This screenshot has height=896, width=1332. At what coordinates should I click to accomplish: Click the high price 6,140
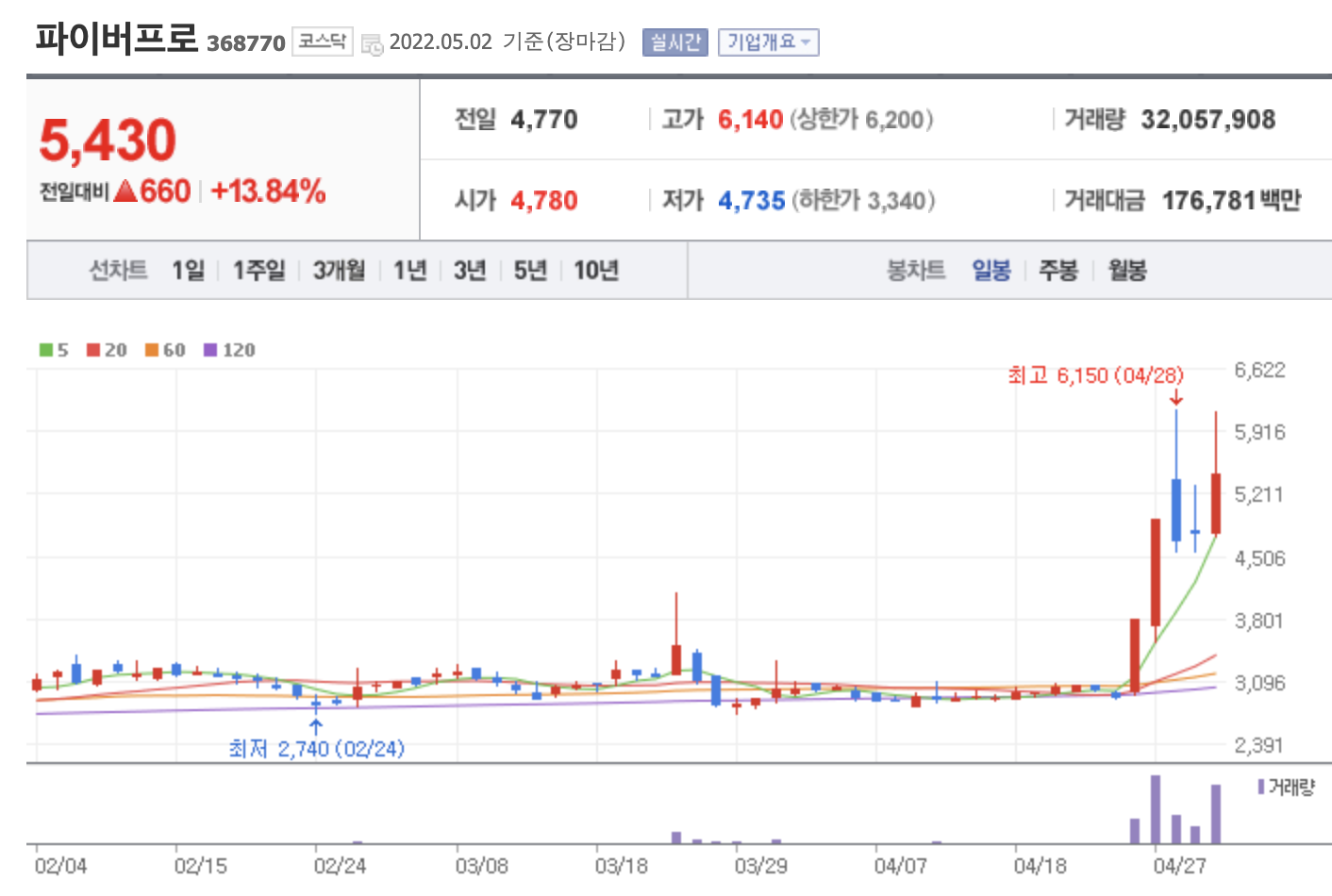pos(751,120)
